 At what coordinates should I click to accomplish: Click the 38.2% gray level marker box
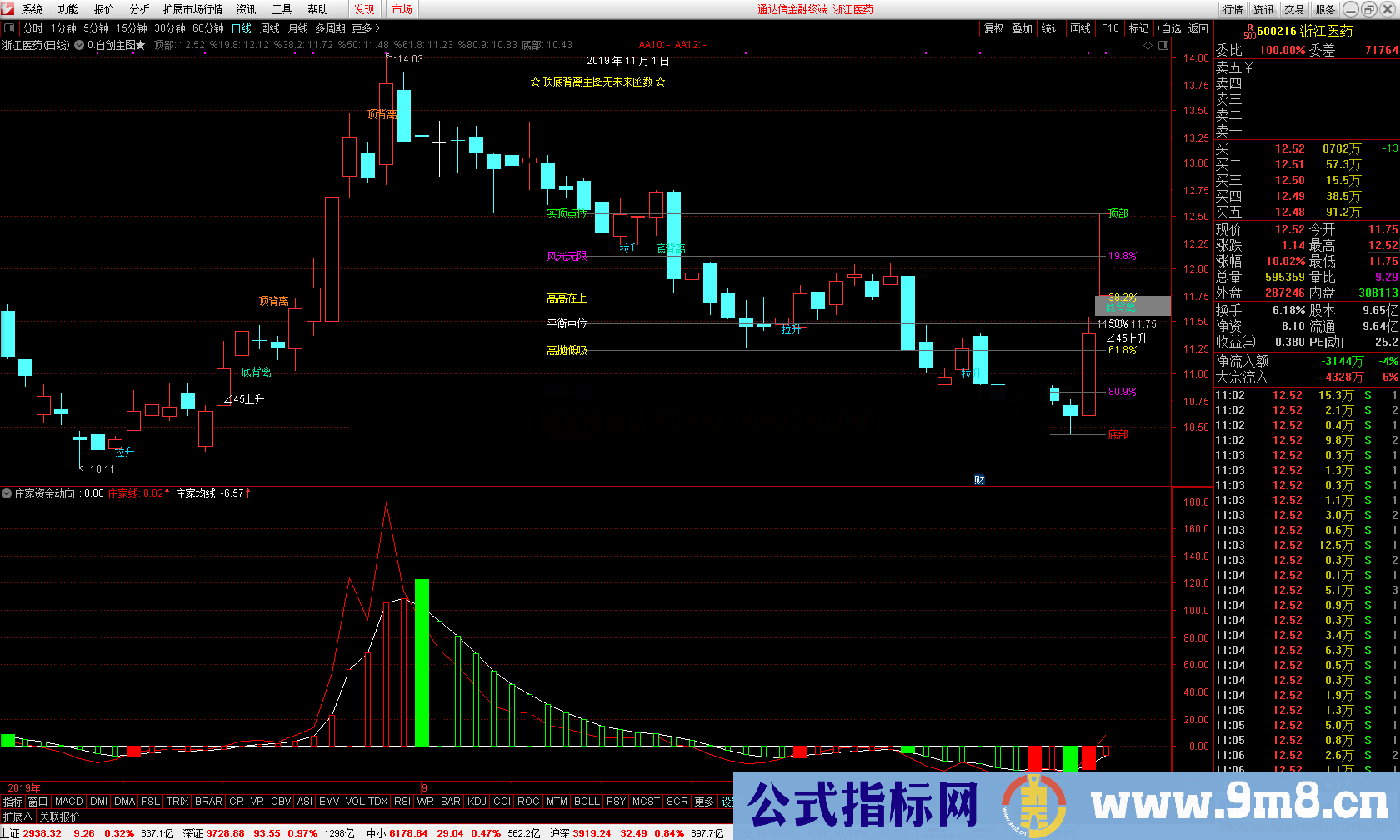(x=1132, y=305)
